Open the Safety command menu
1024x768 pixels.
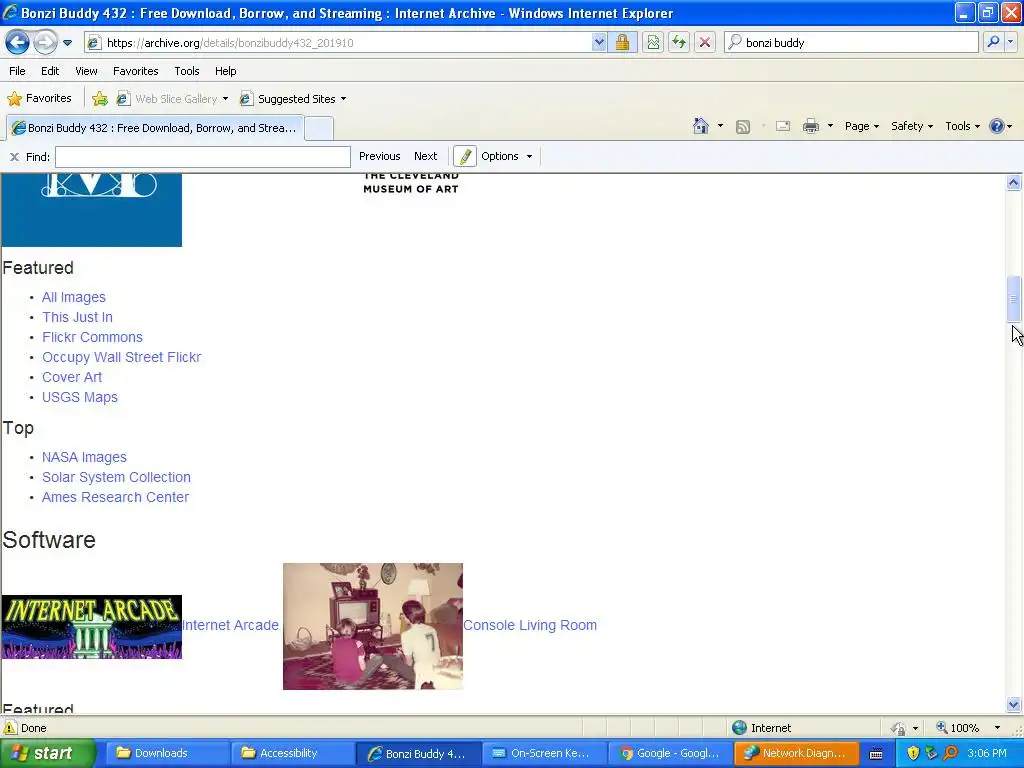tap(912, 126)
